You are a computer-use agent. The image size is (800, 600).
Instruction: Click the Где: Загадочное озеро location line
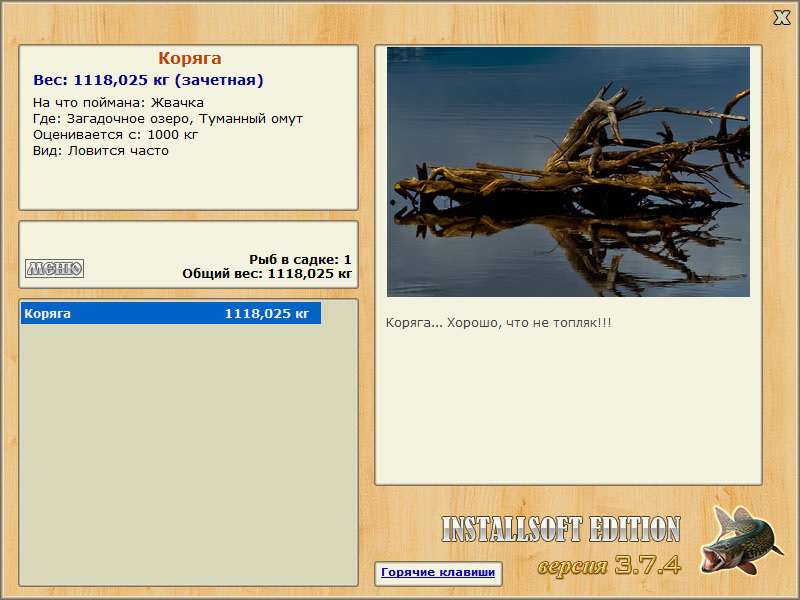pyautogui.click(x=168, y=119)
